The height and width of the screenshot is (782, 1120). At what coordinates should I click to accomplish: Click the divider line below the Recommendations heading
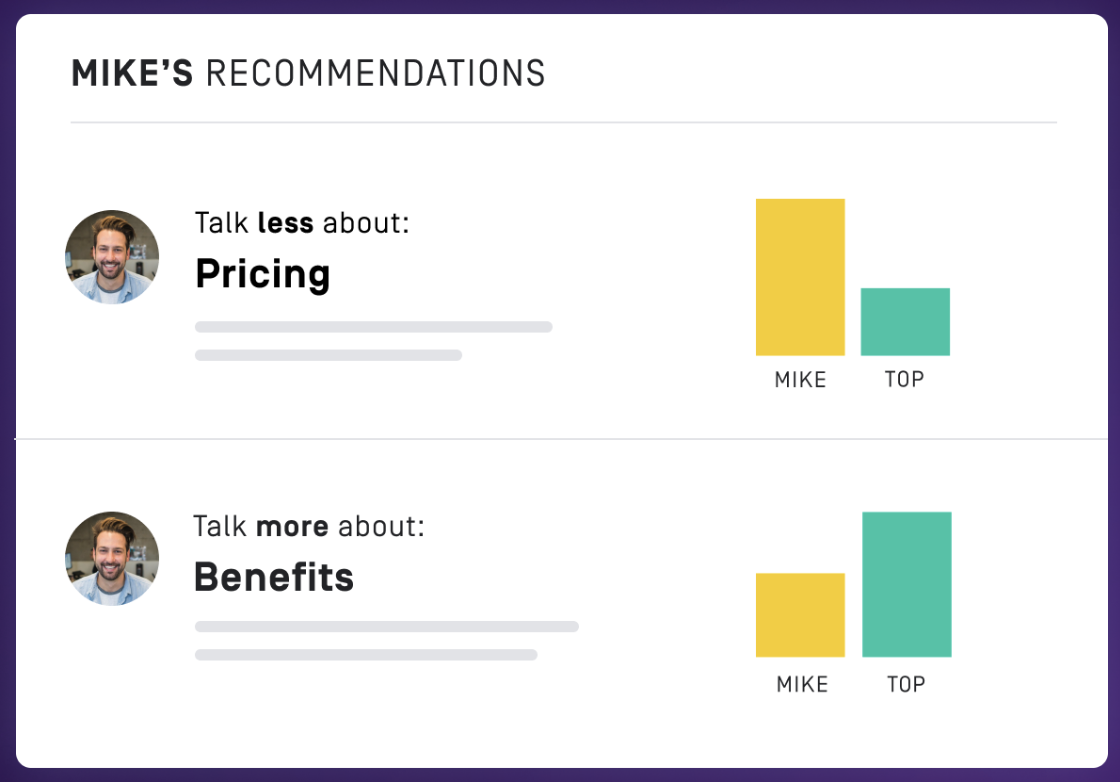tap(563, 123)
